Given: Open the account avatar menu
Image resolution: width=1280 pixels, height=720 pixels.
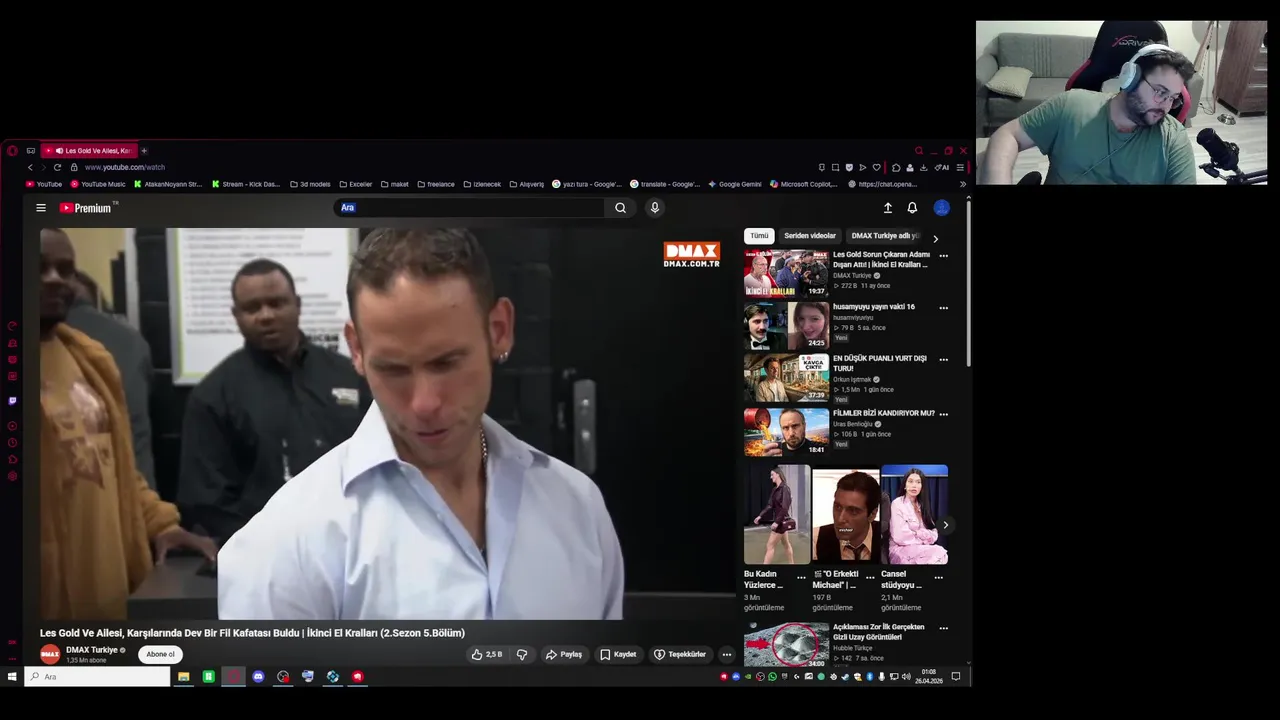Looking at the screenshot, I should pos(941,208).
